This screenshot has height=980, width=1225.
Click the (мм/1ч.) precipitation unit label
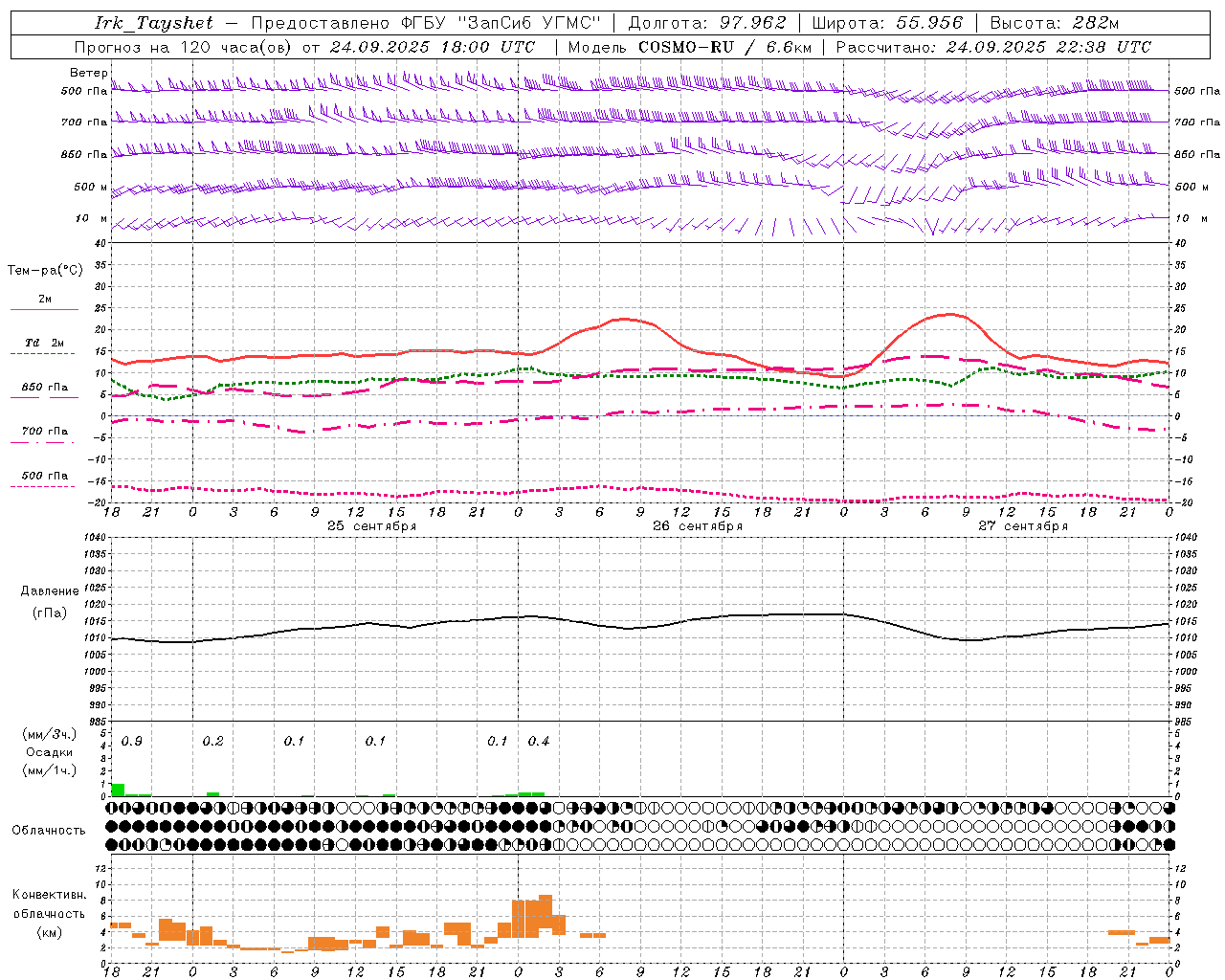pyautogui.click(x=50, y=770)
